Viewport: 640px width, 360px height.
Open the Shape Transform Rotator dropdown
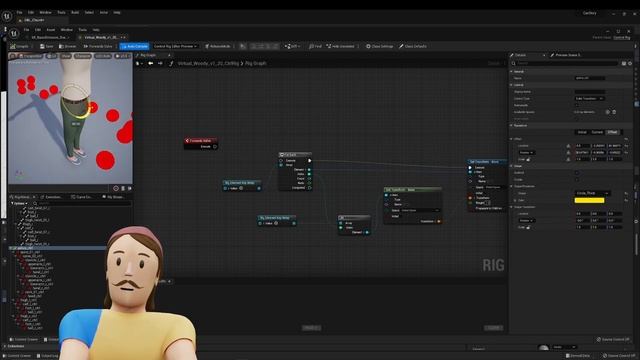(527, 220)
